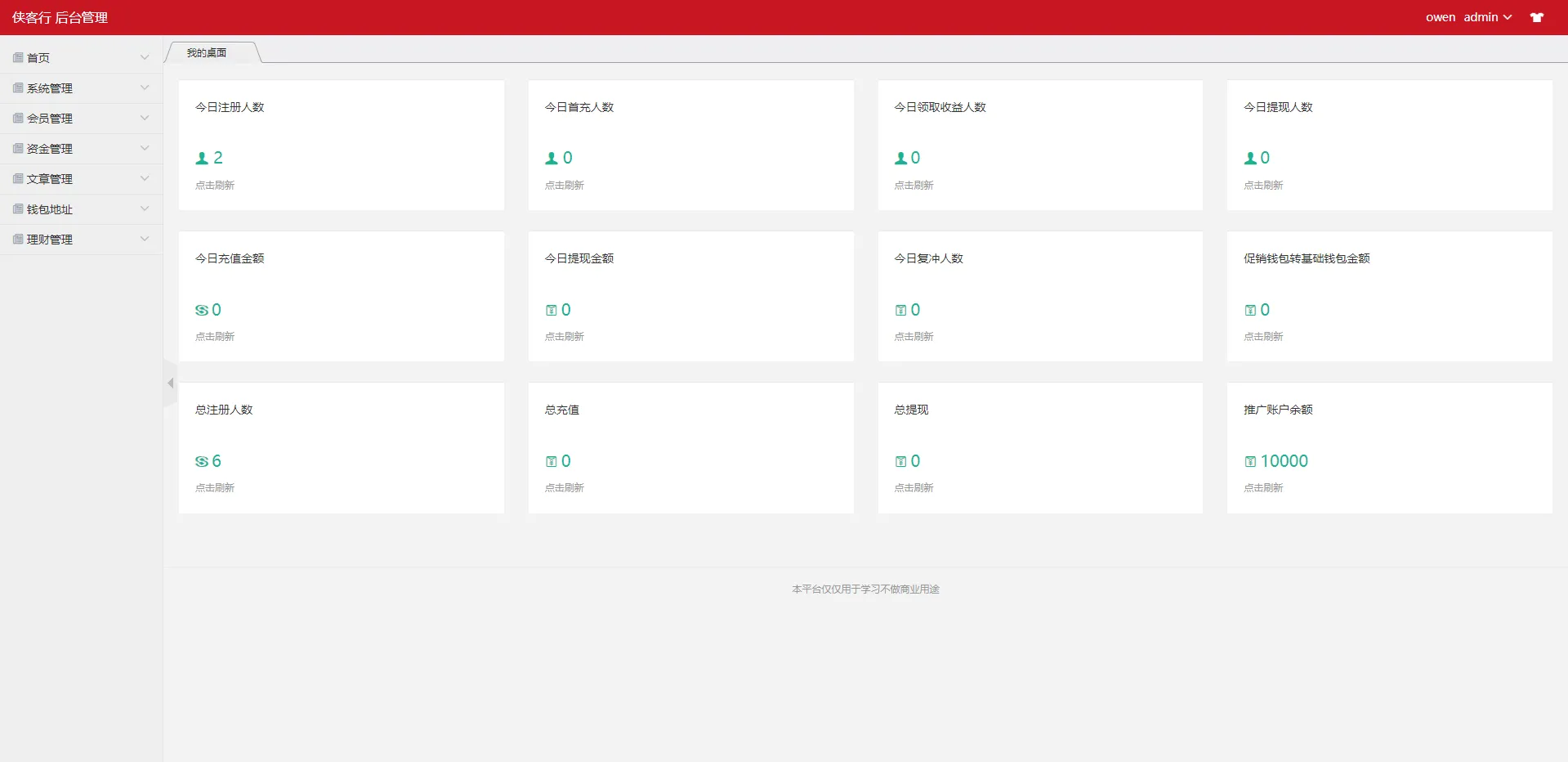1568x762 pixels.
Task: Expand the 理财管理 menu chevron
Action: [x=145, y=239]
